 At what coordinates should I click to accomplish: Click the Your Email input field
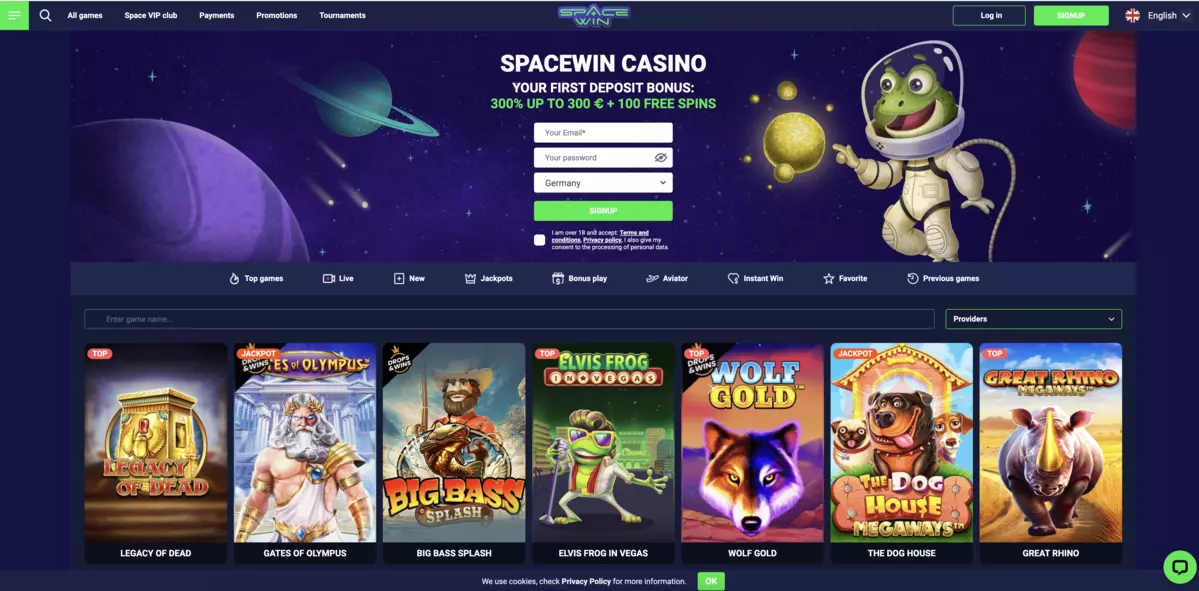pos(603,132)
